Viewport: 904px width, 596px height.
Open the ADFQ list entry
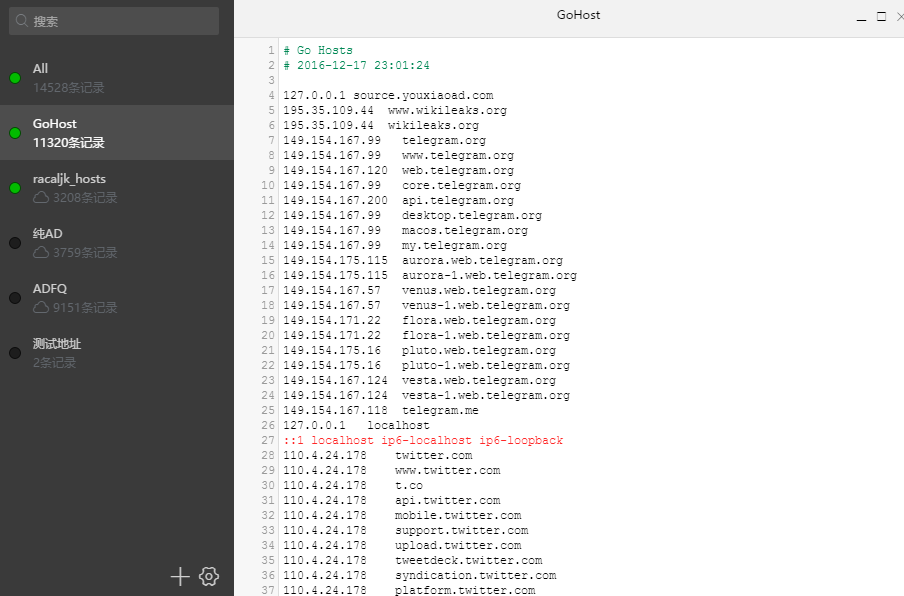point(117,297)
